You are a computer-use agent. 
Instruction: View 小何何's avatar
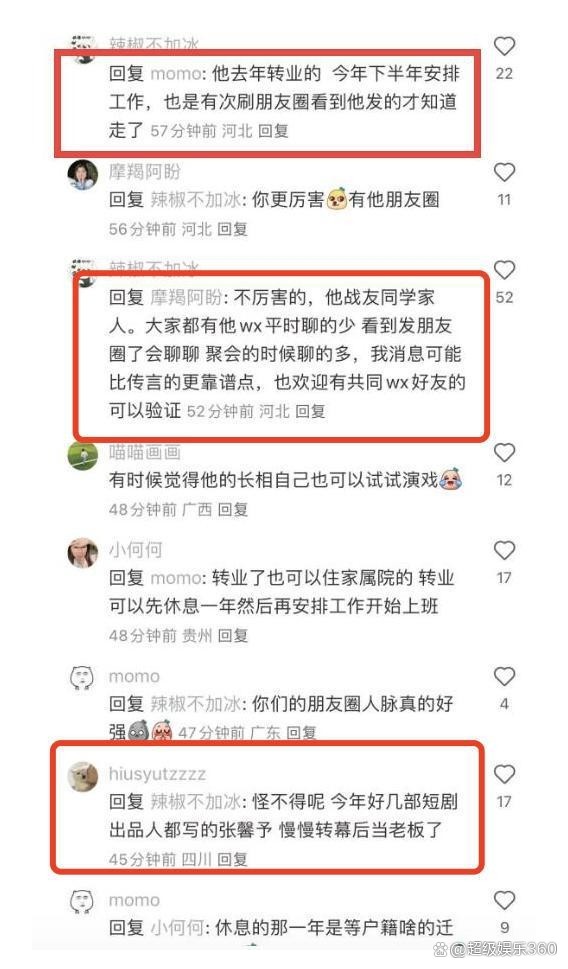pos(82,552)
